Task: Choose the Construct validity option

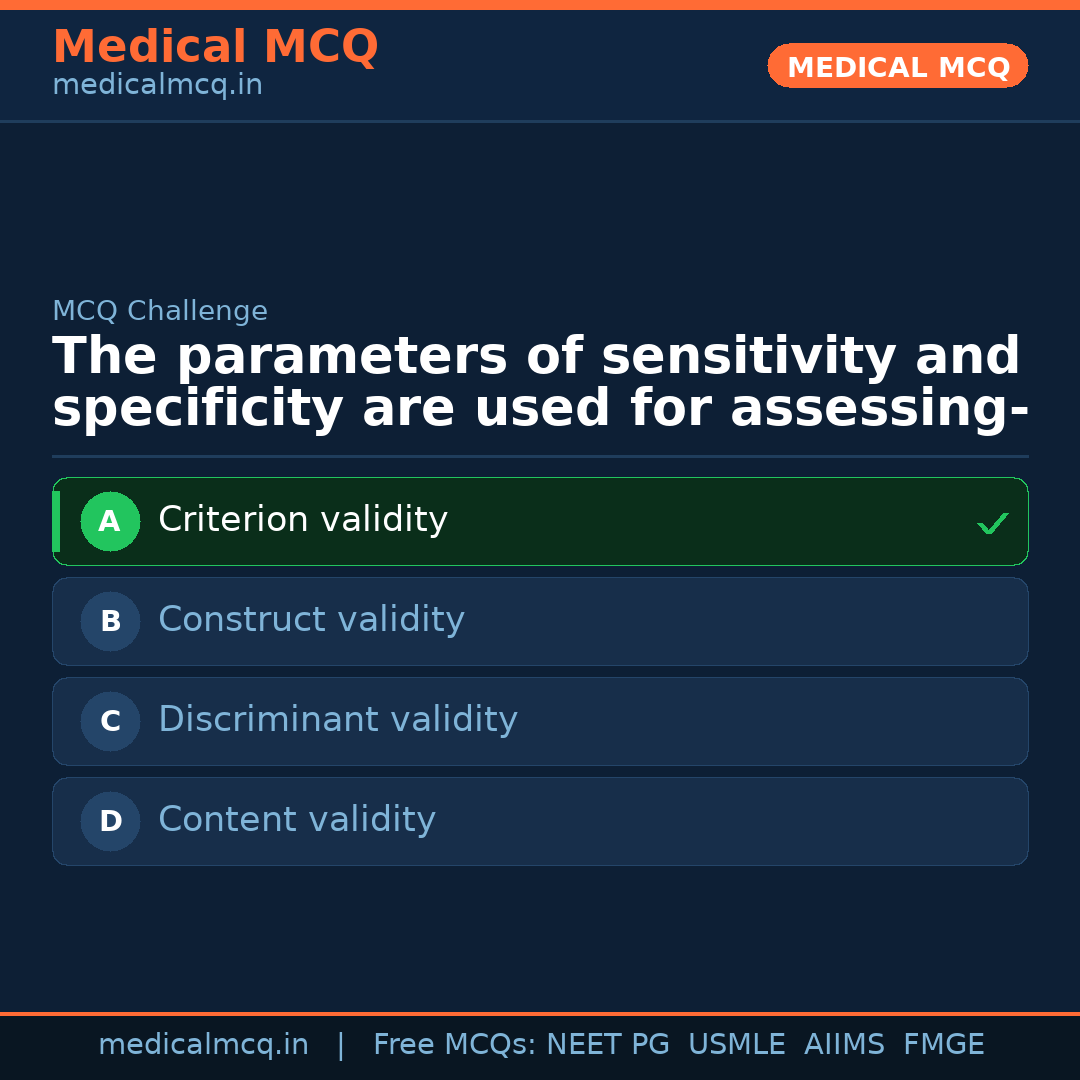Action: pyautogui.click(x=311, y=620)
